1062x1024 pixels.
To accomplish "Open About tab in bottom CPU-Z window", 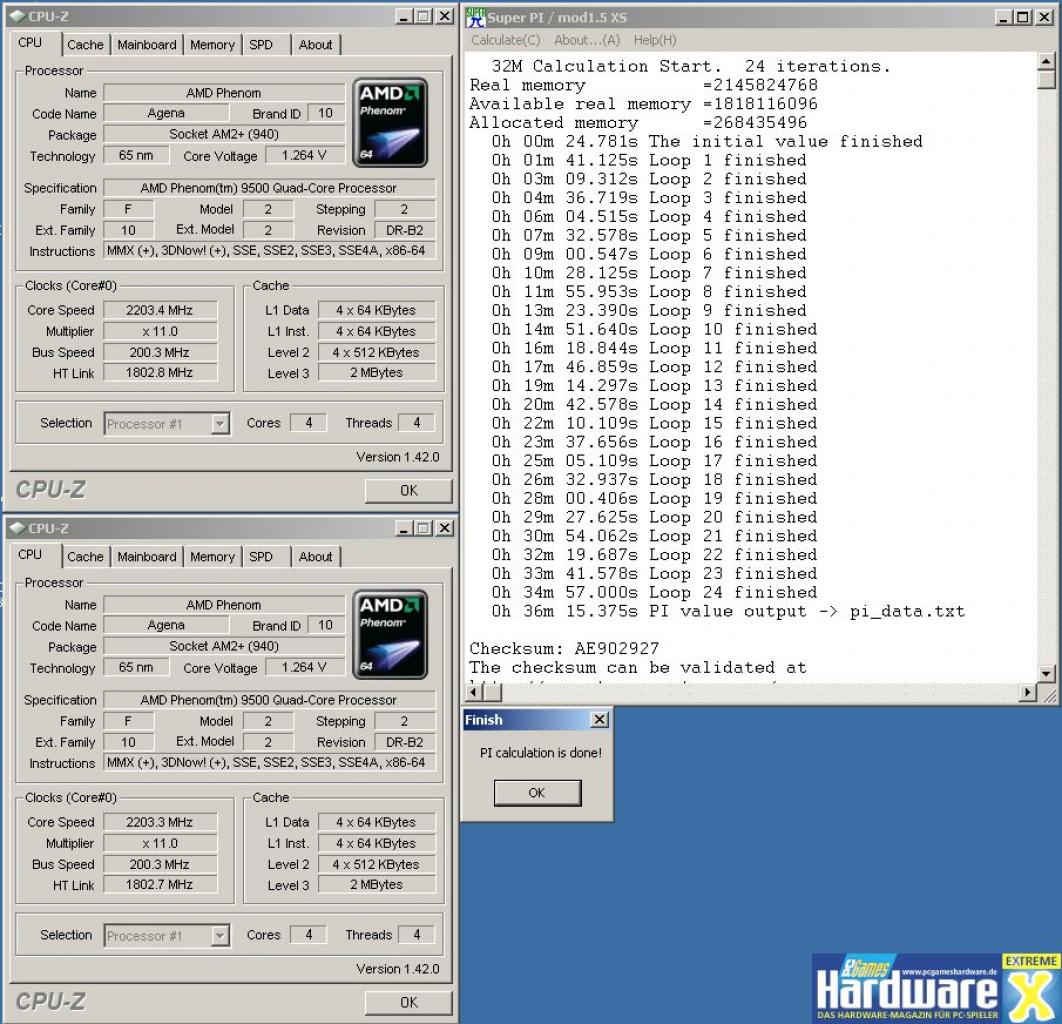I will coord(316,557).
